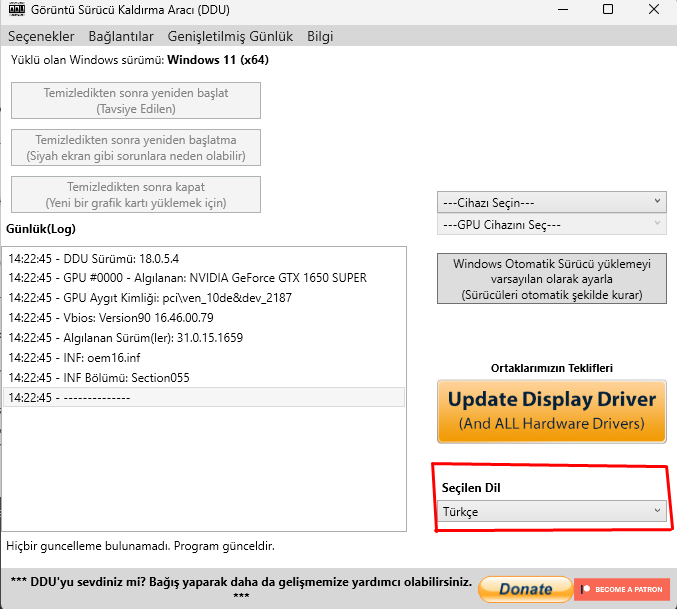Click the Become a Patron button
This screenshot has width=677, height=609.
(x=622, y=589)
